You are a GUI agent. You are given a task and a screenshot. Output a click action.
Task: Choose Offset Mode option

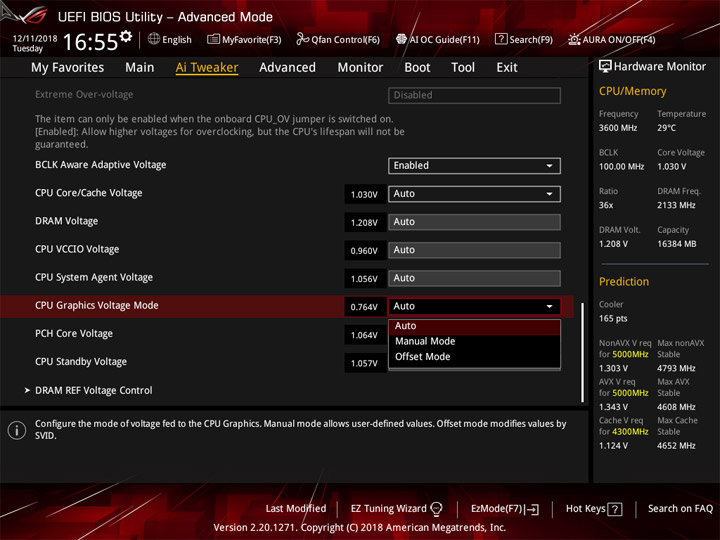coord(474,357)
